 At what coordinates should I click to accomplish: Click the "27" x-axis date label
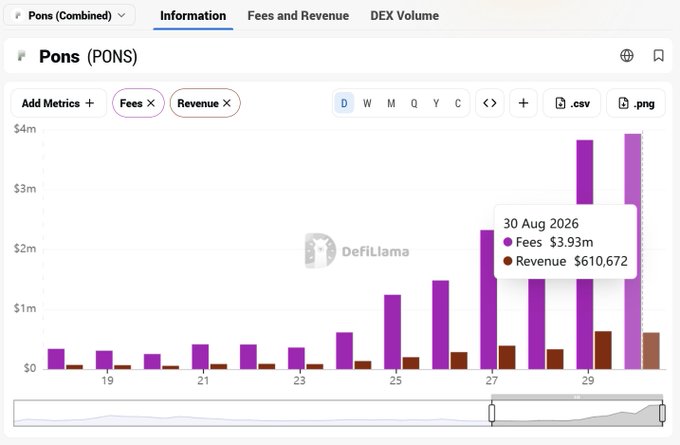491,380
